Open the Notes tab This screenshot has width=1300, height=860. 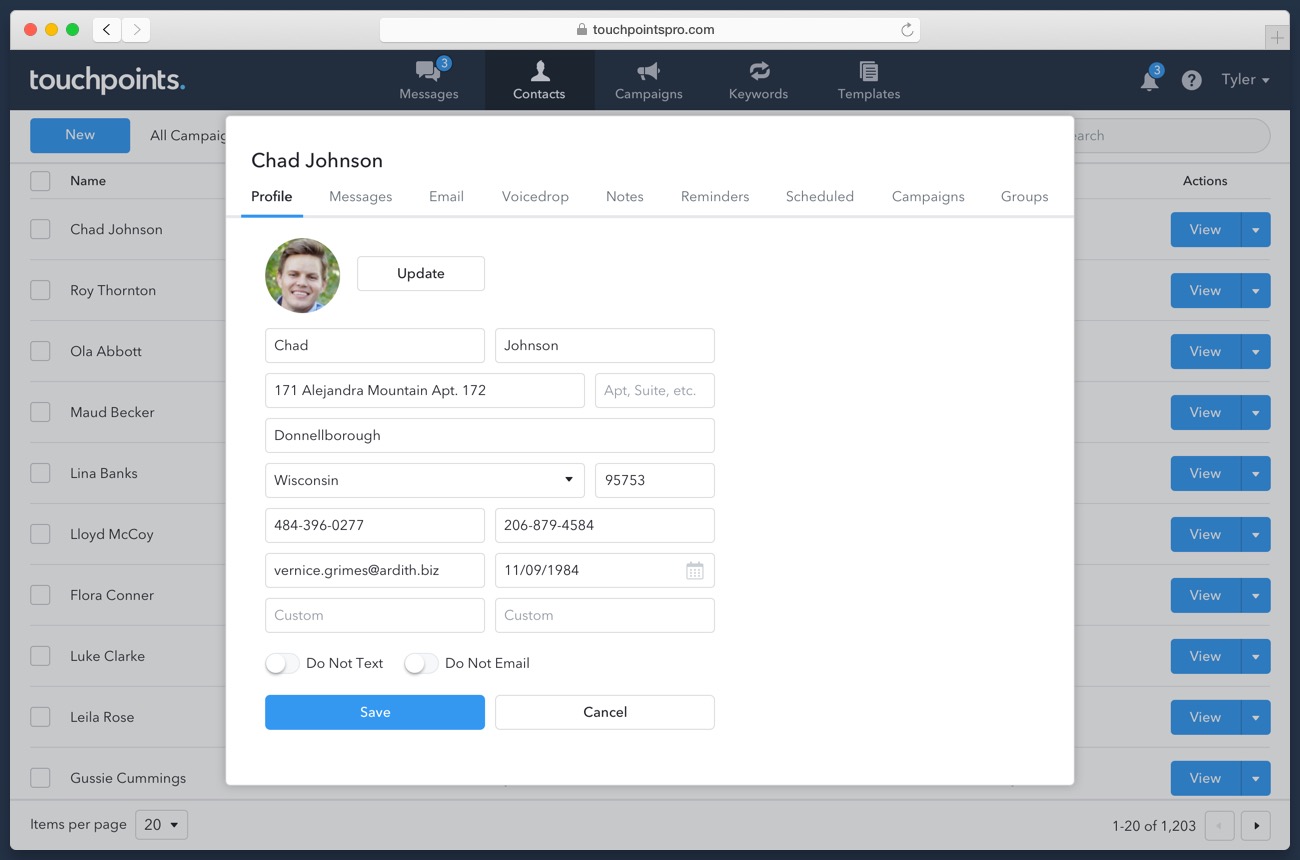coord(624,196)
